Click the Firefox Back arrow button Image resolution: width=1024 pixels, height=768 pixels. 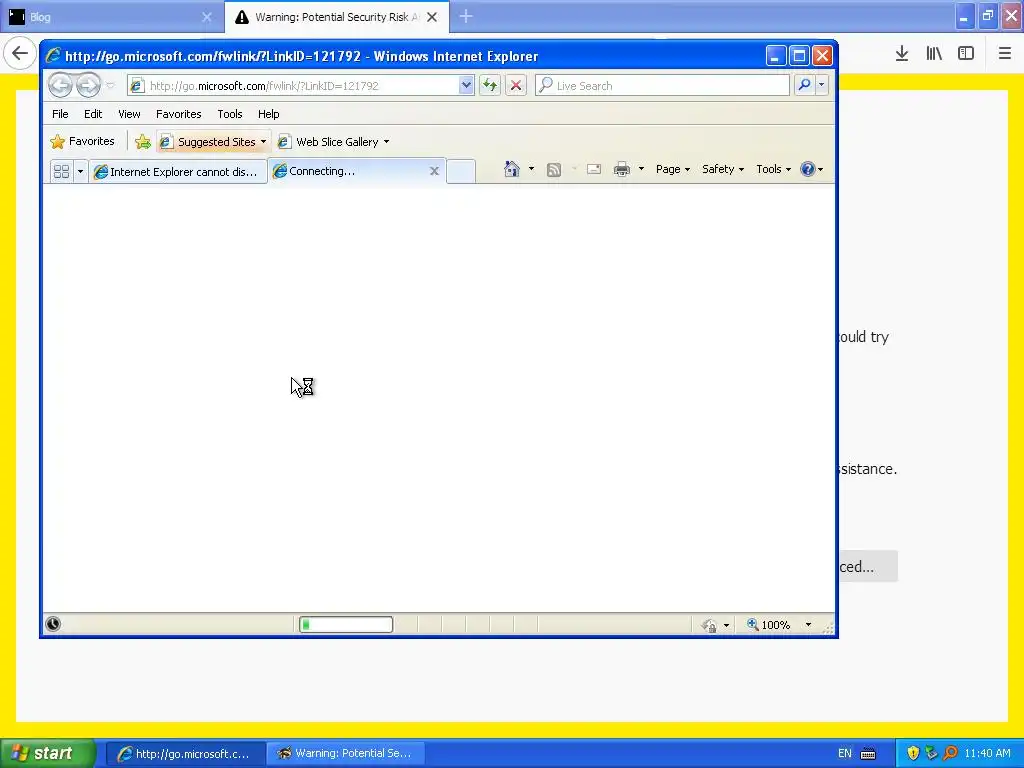20,53
